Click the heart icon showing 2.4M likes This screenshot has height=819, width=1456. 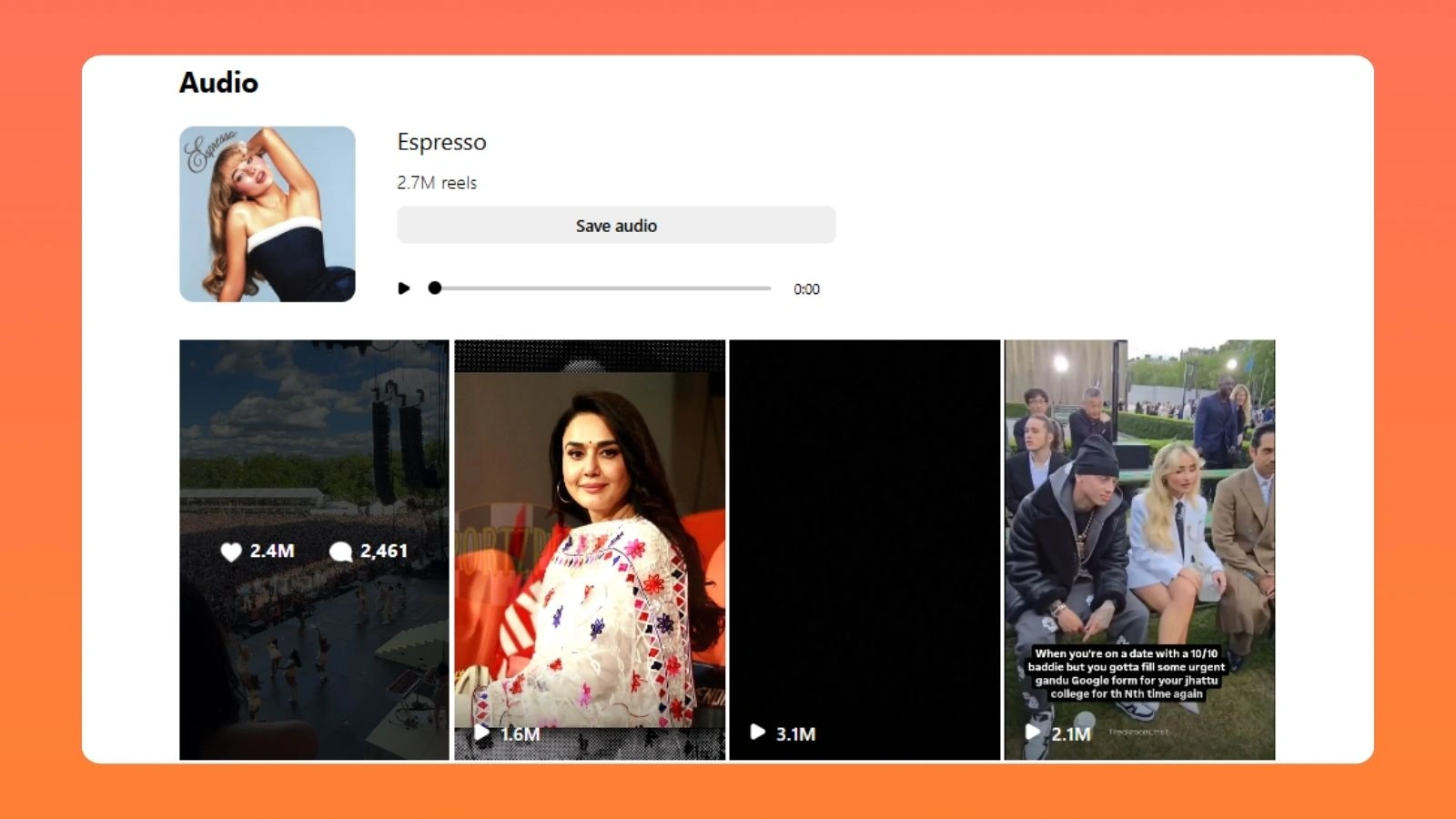point(231,551)
